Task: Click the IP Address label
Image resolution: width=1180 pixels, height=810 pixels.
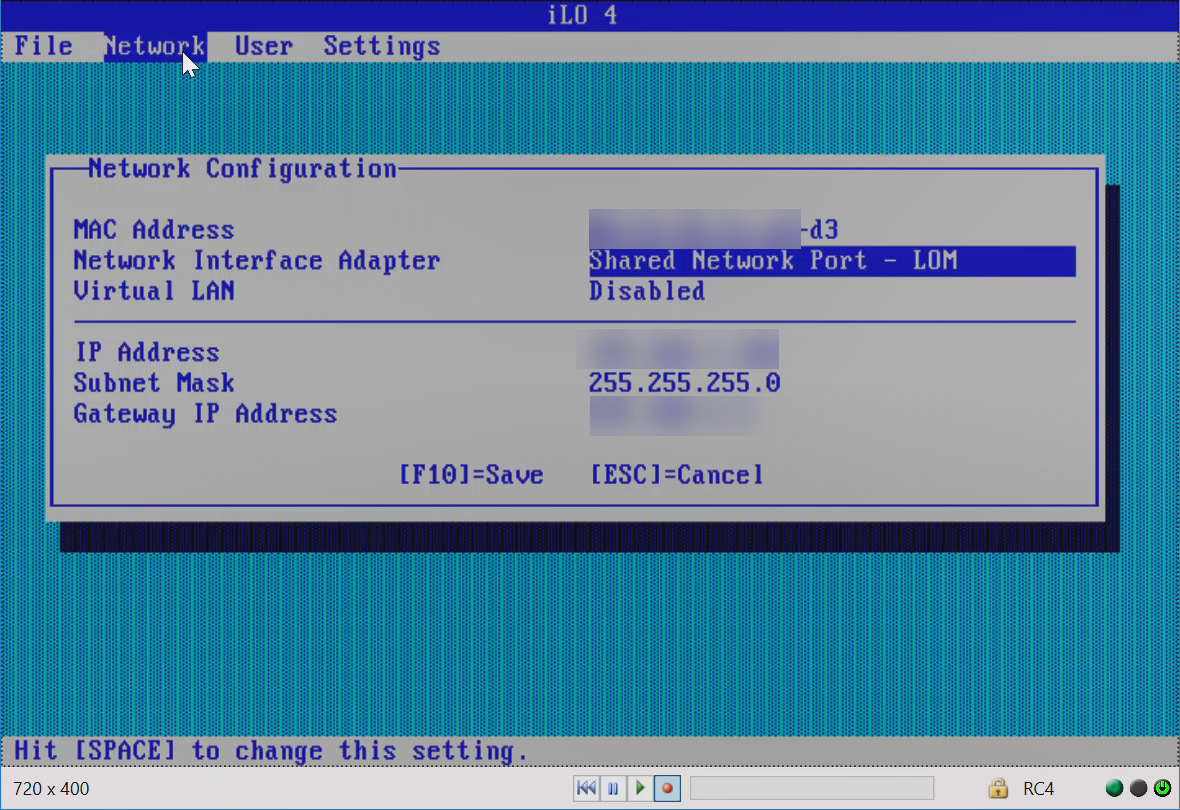Action: [x=147, y=352]
